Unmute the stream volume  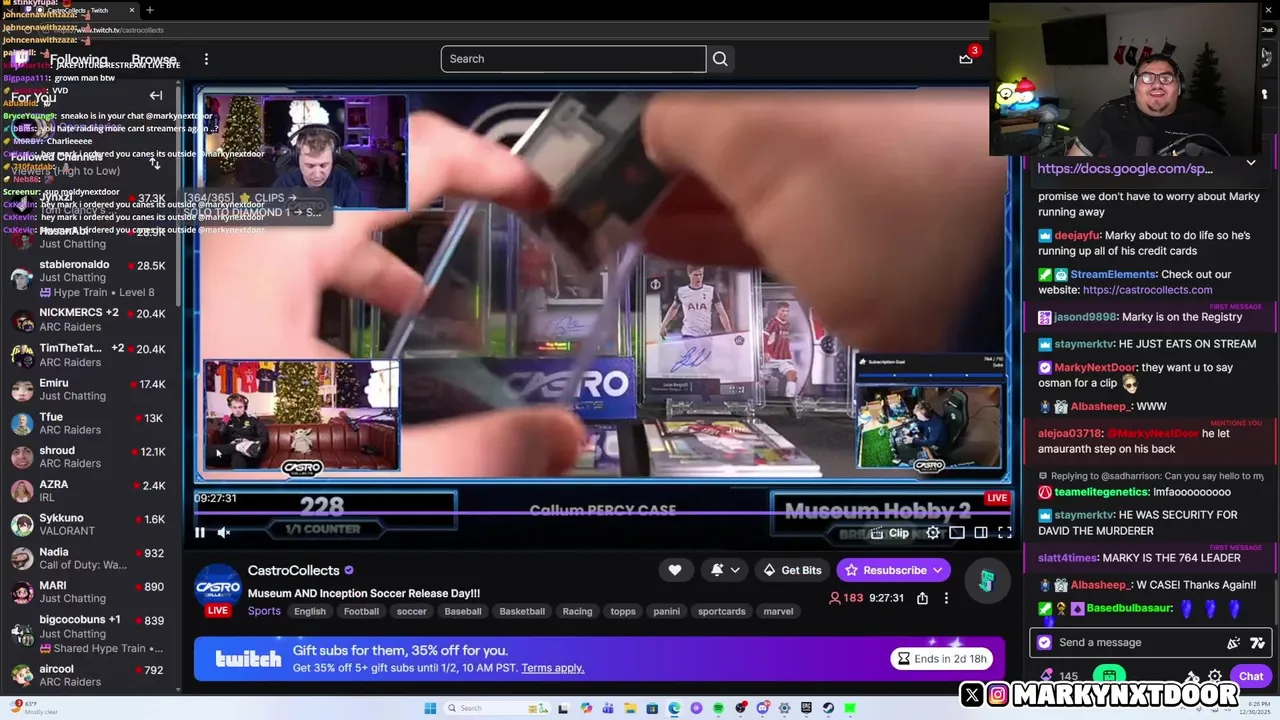coord(224,533)
